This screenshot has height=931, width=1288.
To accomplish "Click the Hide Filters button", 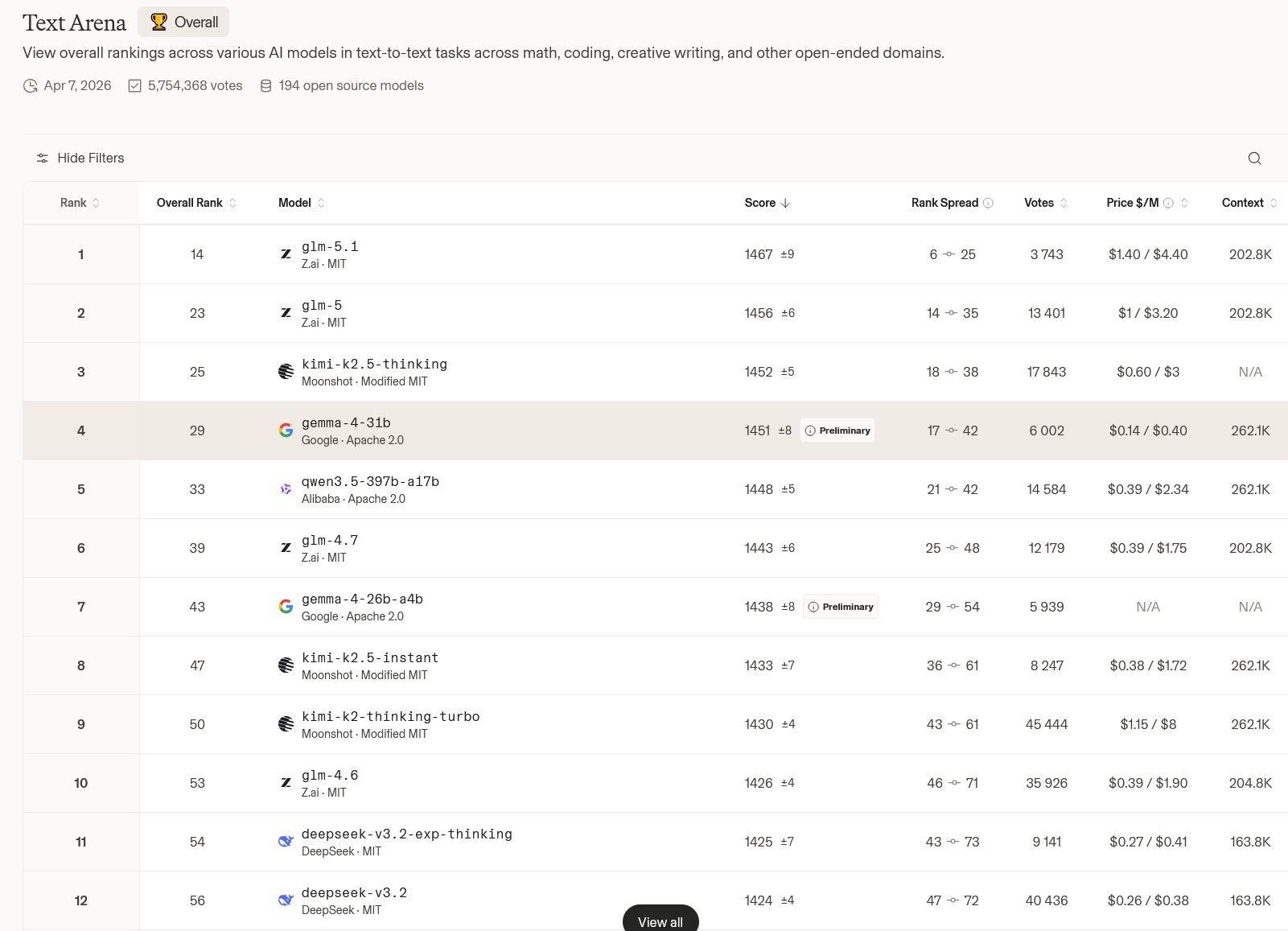I will point(80,159).
